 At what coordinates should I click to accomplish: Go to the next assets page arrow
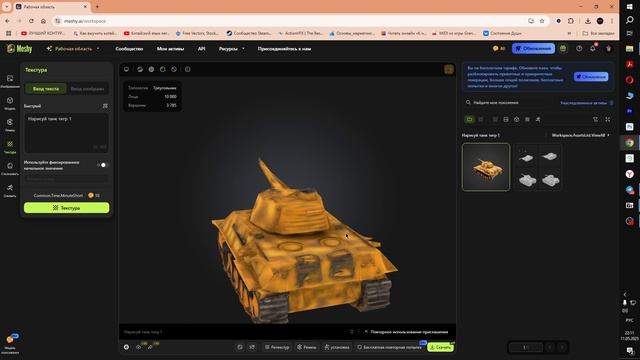[562, 347]
